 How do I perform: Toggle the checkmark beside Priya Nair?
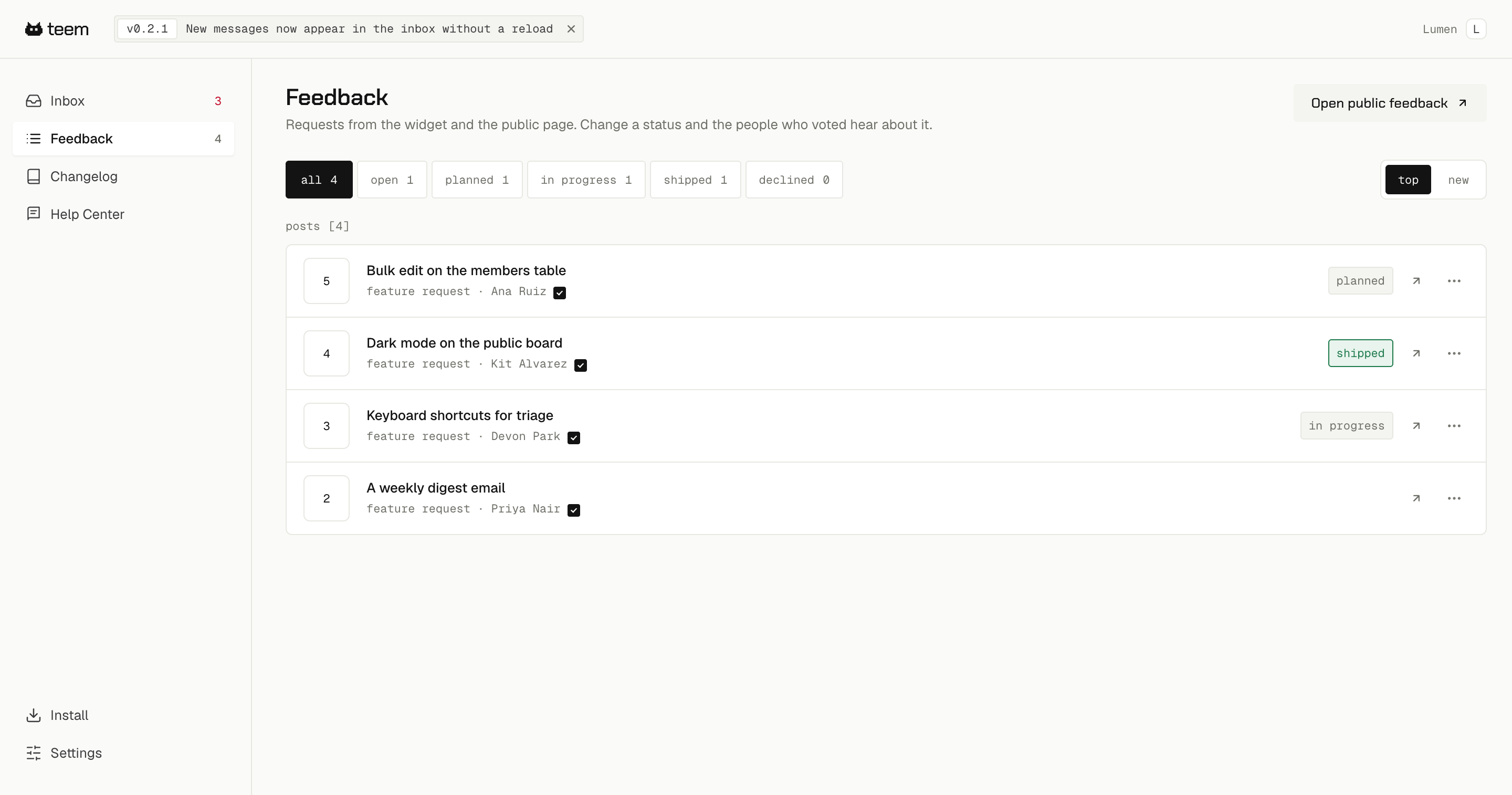click(573, 510)
